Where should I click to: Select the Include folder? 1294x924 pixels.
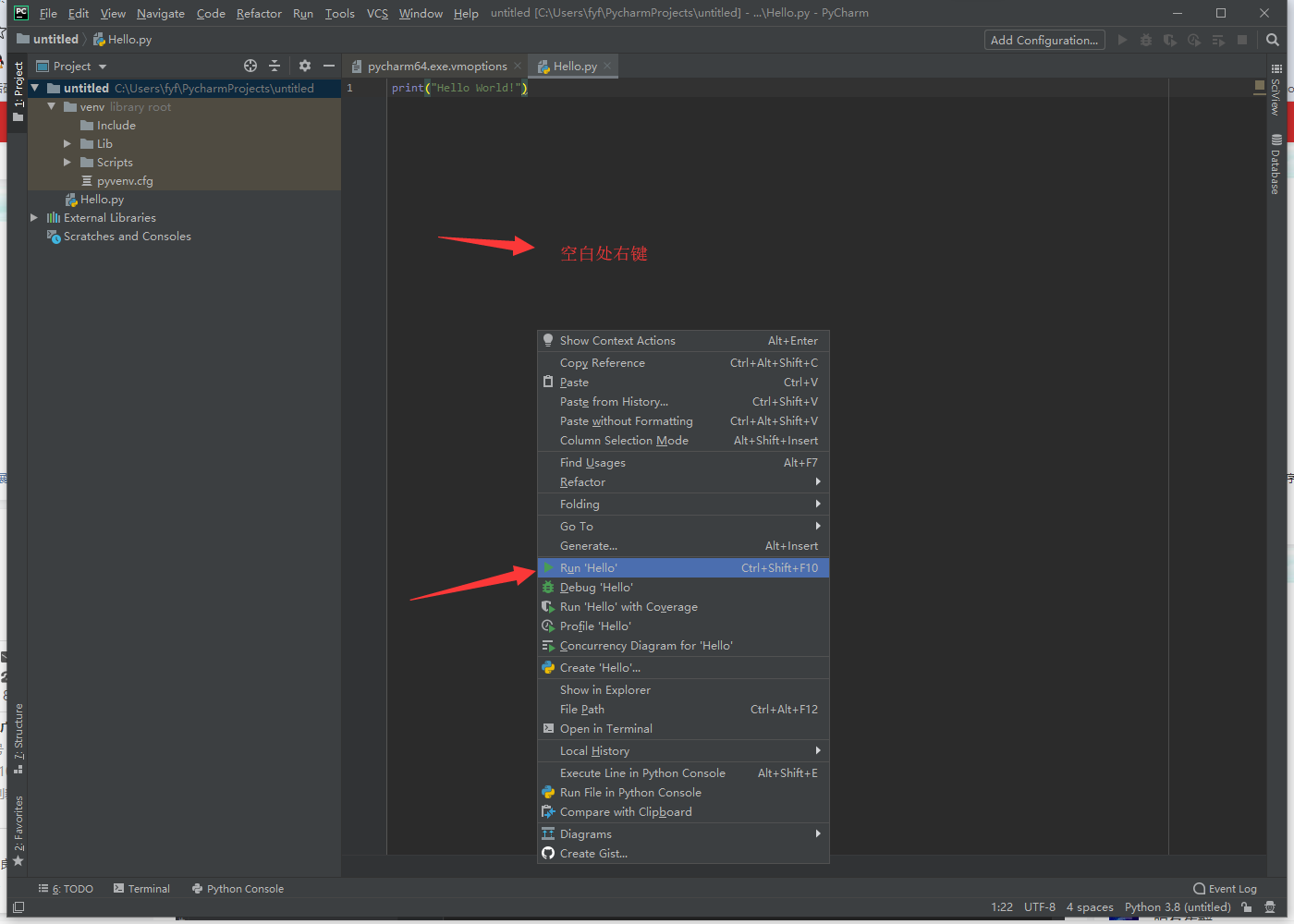pos(116,125)
